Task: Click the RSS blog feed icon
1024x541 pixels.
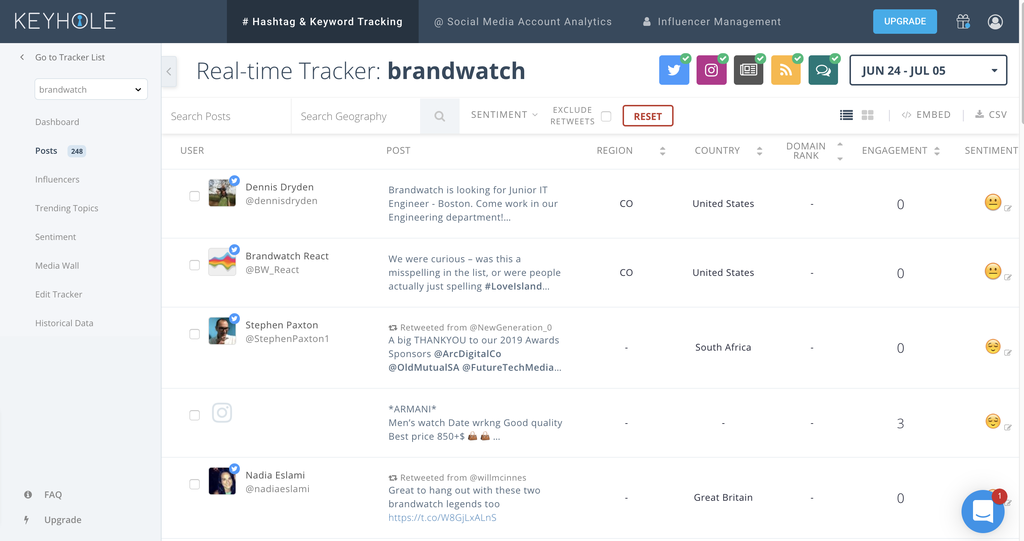Action: [785, 71]
